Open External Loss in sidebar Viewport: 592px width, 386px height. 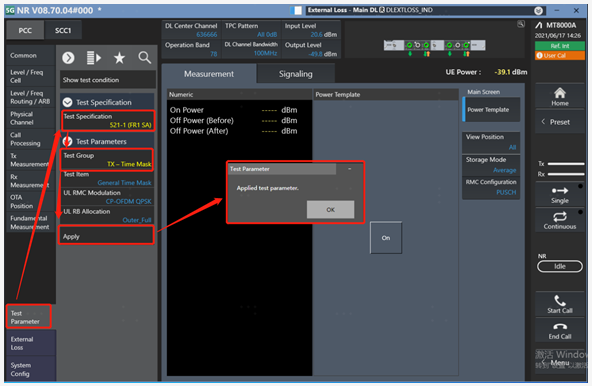pyautogui.click(x=31, y=343)
